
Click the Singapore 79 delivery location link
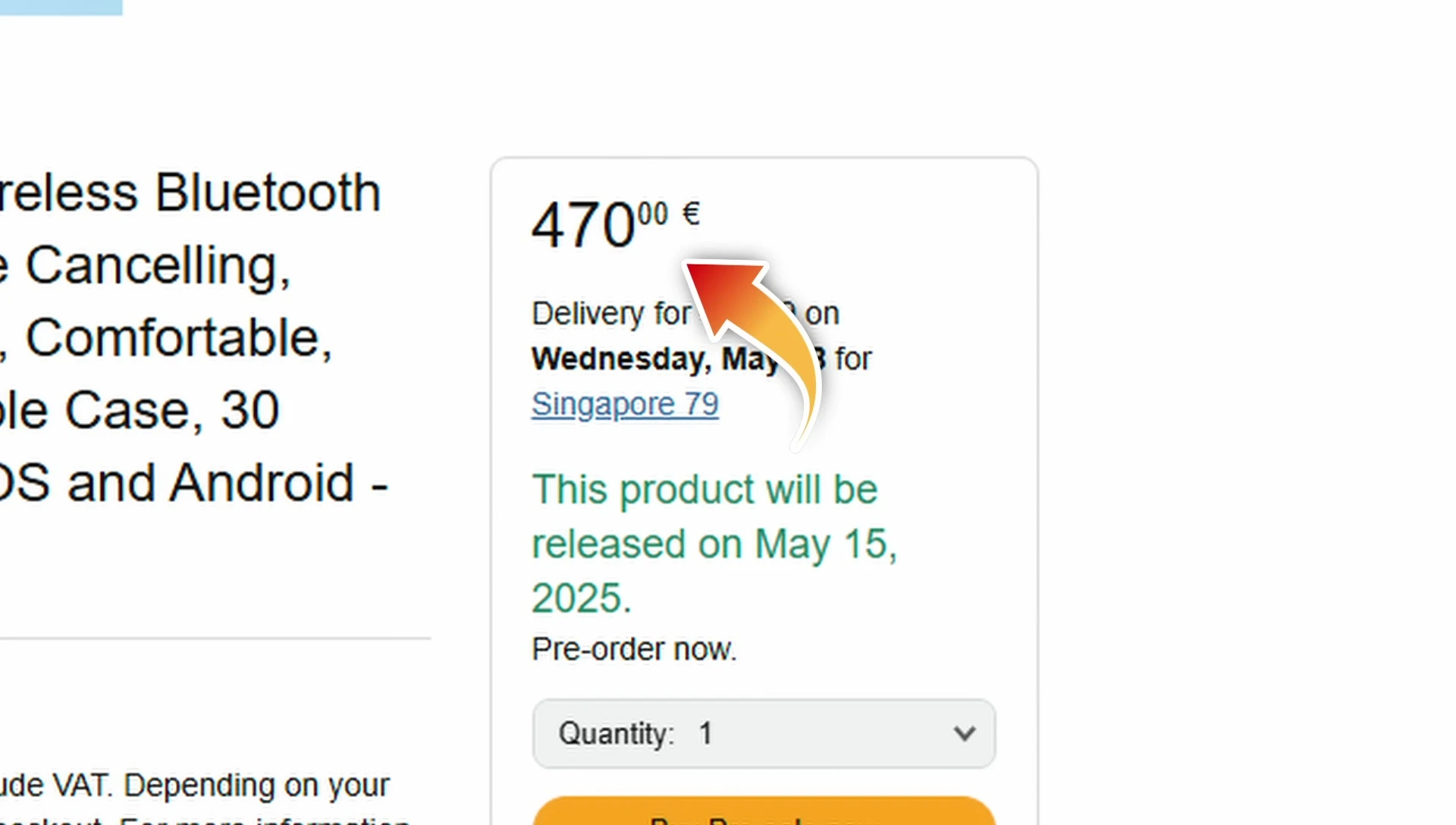coord(625,405)
